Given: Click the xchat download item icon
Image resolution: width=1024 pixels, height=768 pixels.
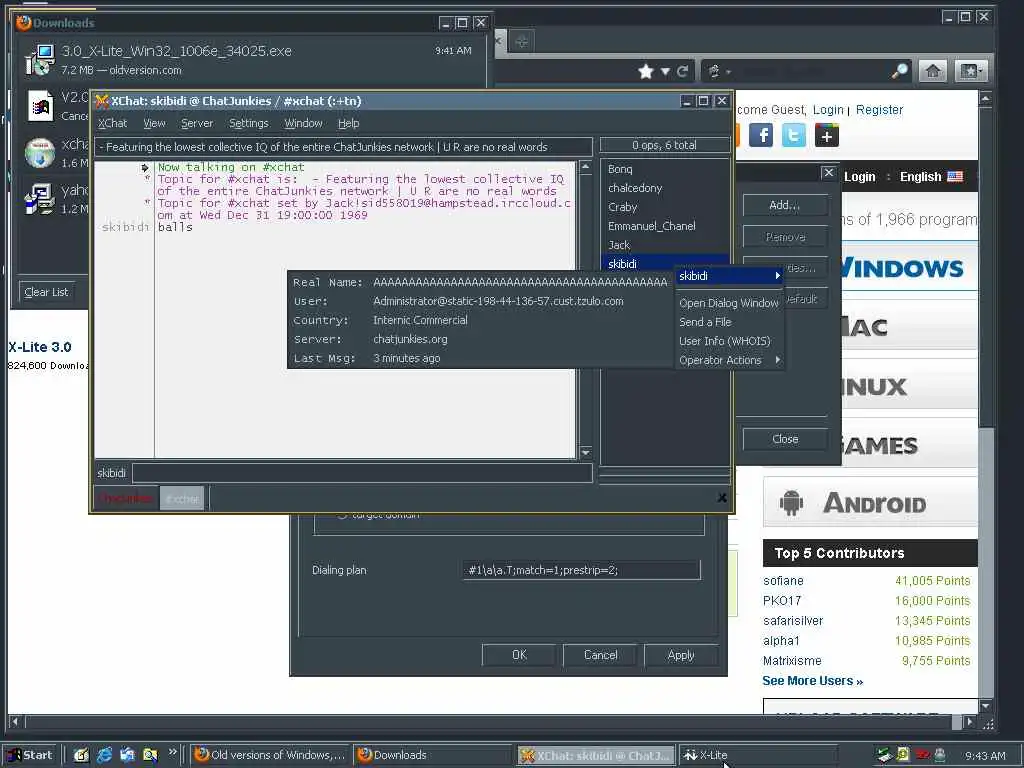Looking at the screenshot, I should pos(39,153).
